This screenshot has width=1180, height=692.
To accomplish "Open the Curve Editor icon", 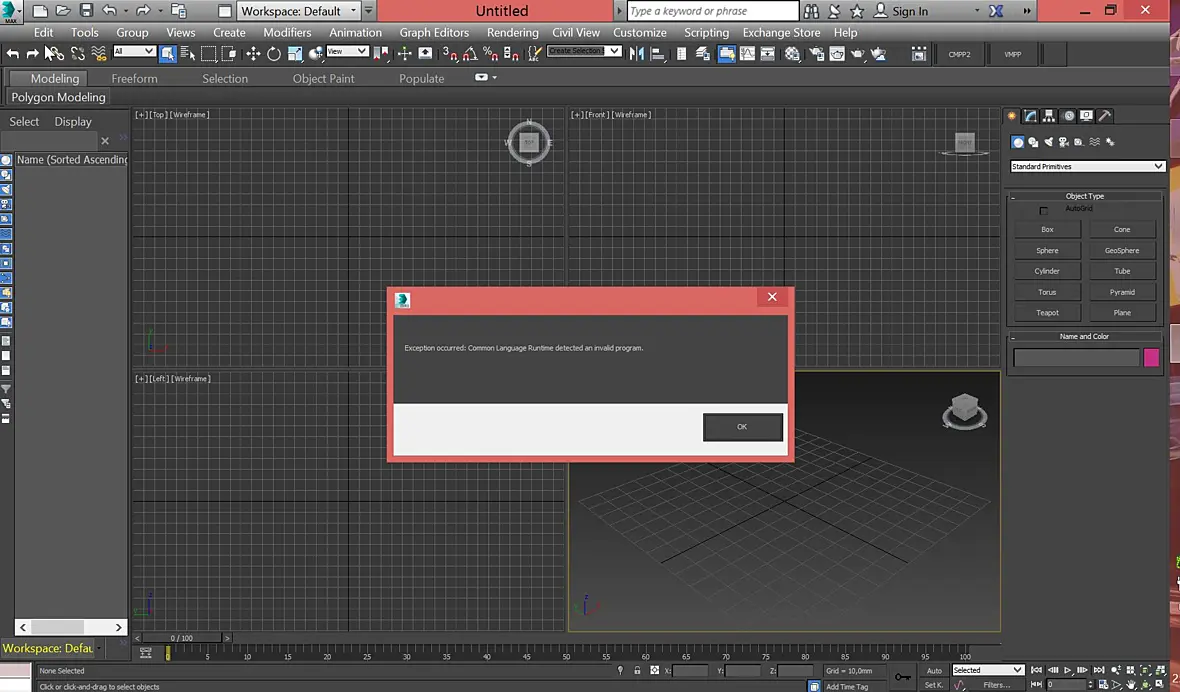I will pos(747,53).
